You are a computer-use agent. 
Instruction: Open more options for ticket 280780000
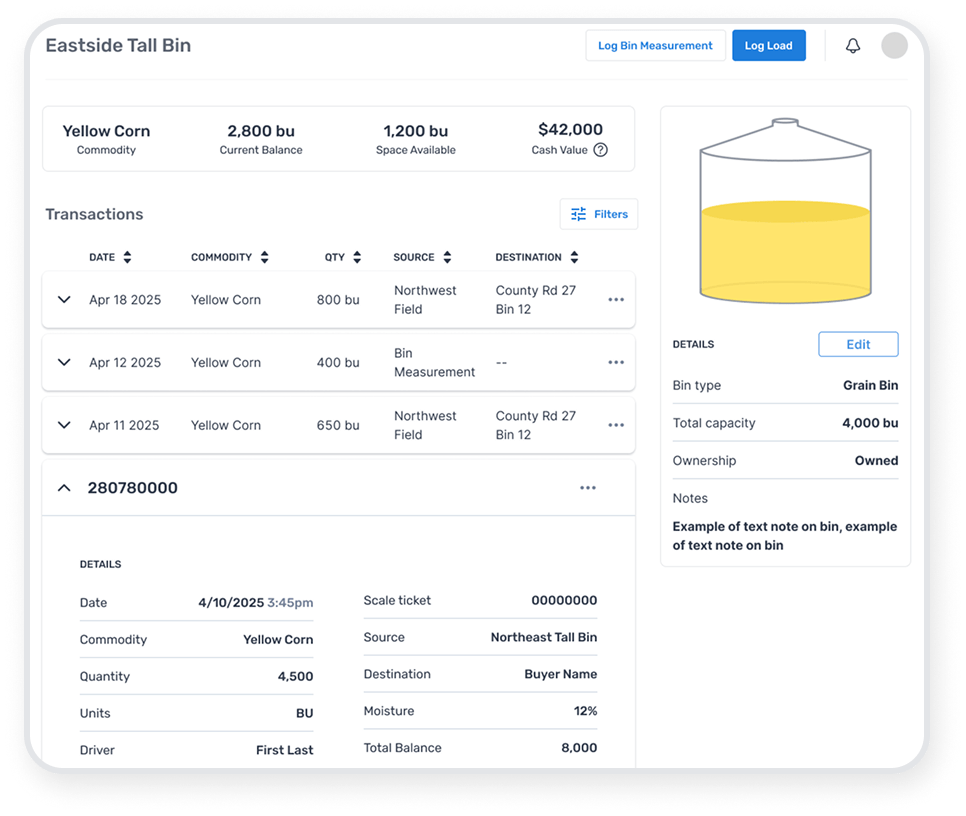[x=588, y=488]
